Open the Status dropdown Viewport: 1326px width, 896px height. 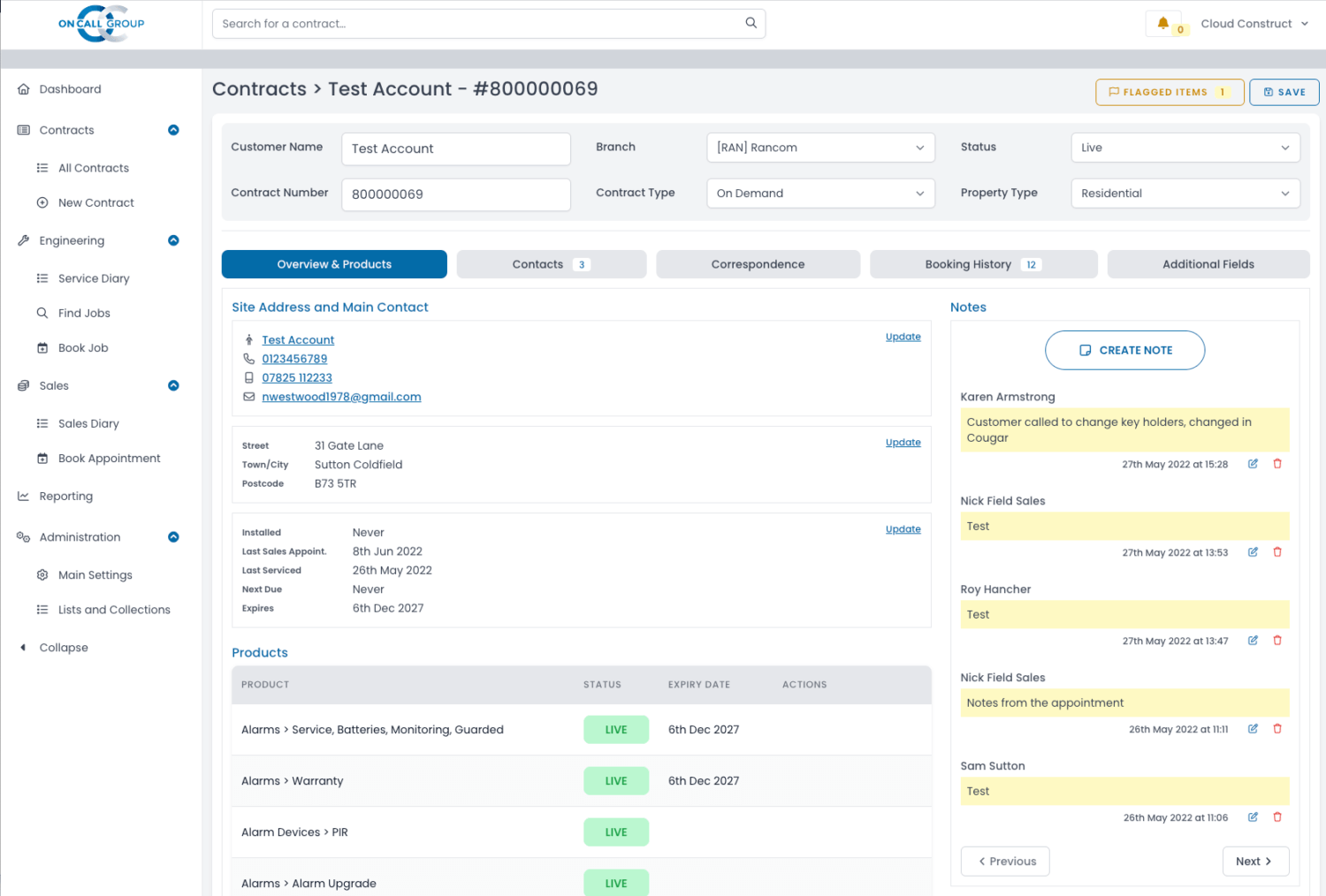coord(1185,148)
